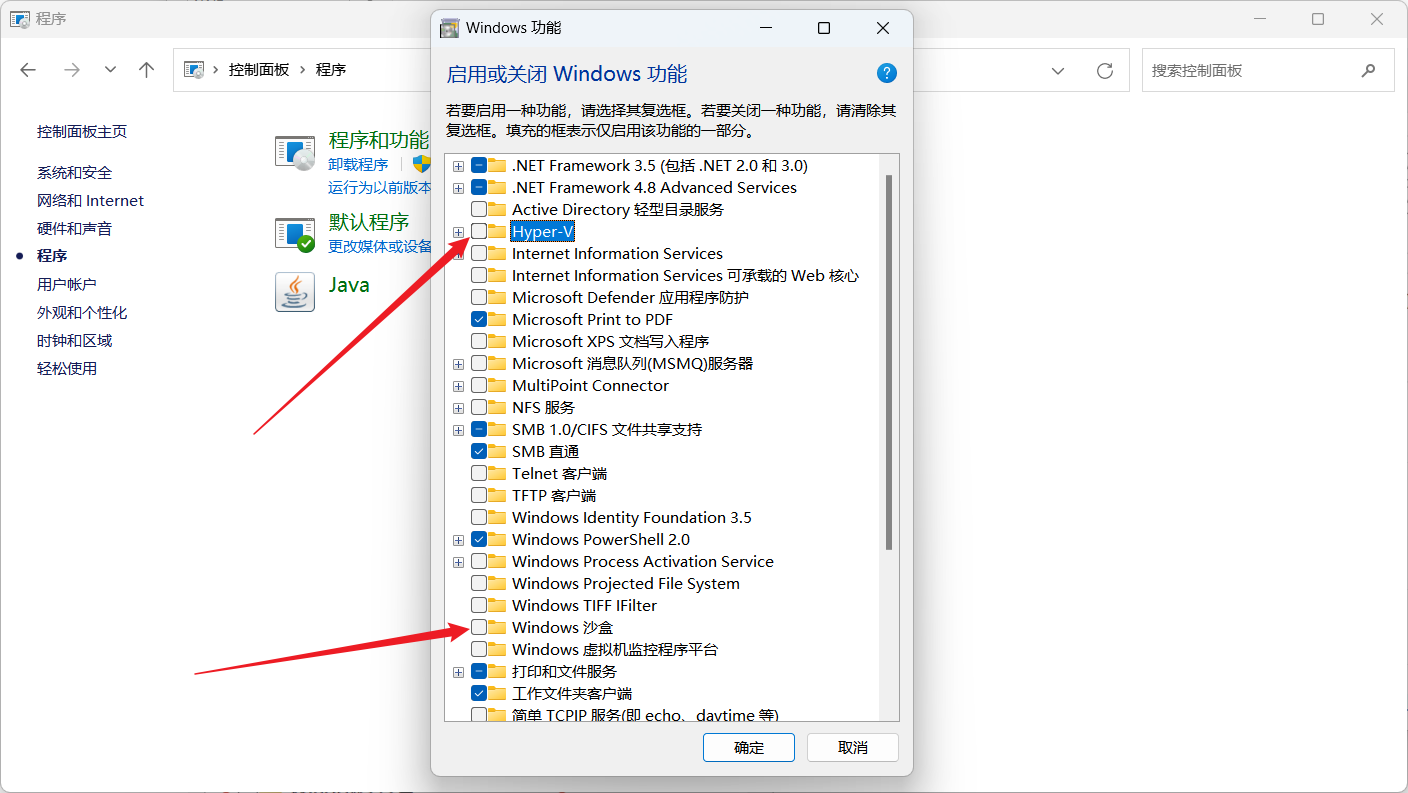The height and width of the screenshot is (793, 1408).
Task: Open the 系统和安全 sidebar link
Action: (x=75, y=172)
